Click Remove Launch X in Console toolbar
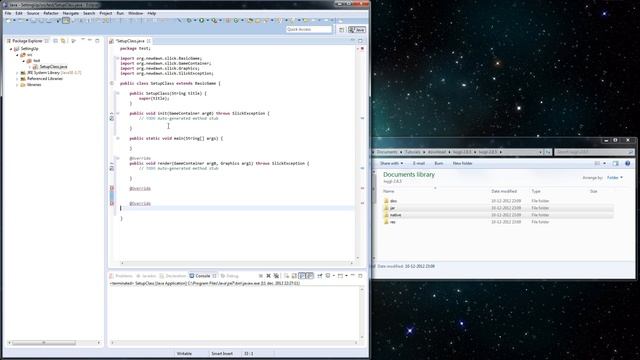The image size is (640, 360). (x=268, y=276)
